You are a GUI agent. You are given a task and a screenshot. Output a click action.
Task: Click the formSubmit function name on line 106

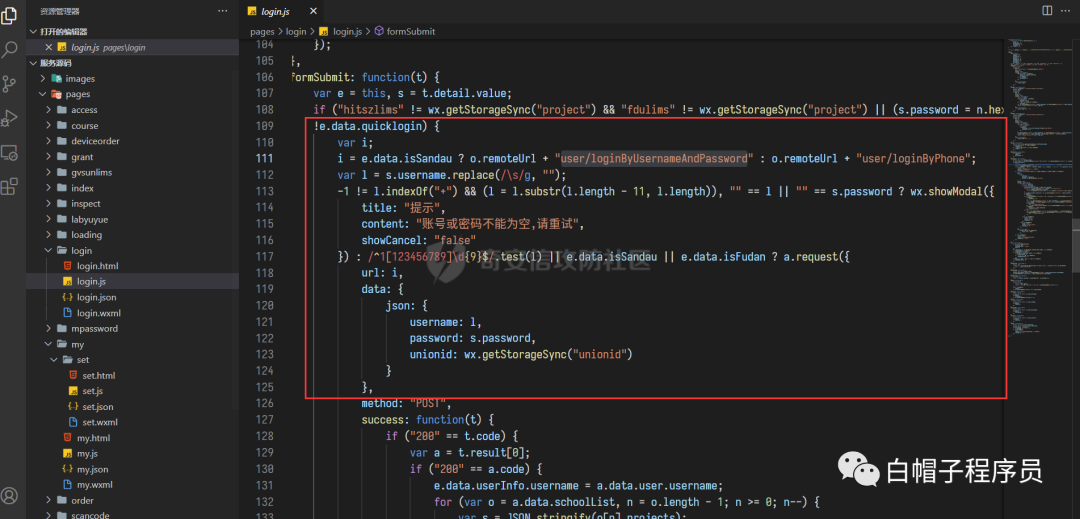[x=324, y=77]
